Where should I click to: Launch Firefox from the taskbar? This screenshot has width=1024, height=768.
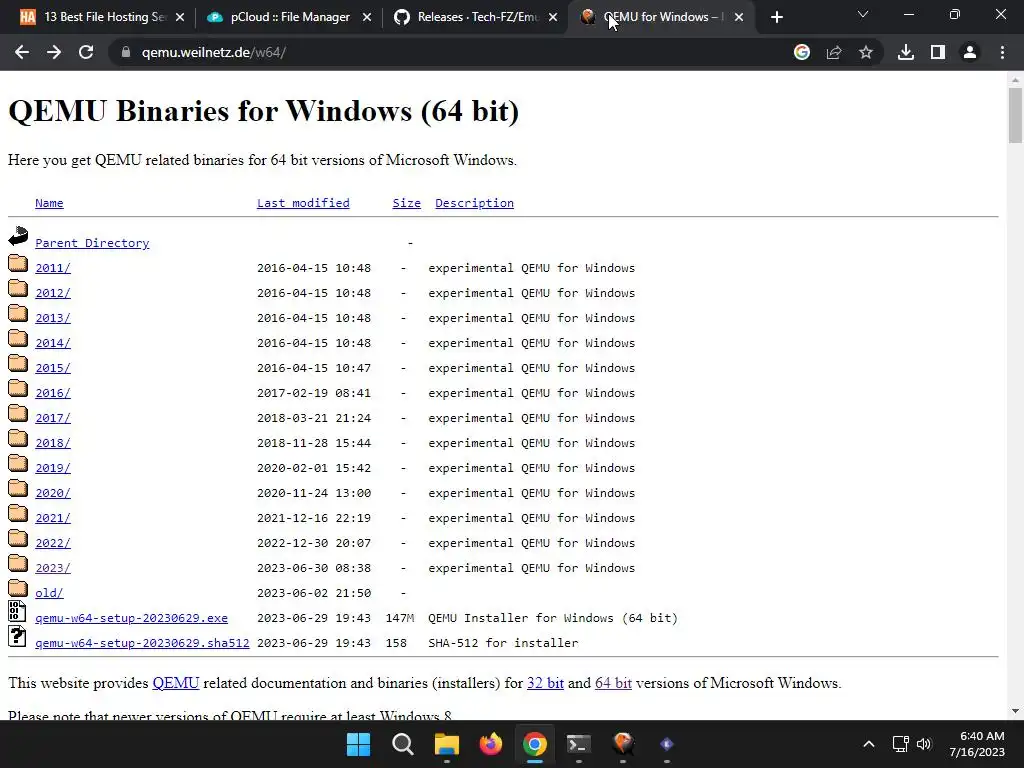click(x=490, y=744)
